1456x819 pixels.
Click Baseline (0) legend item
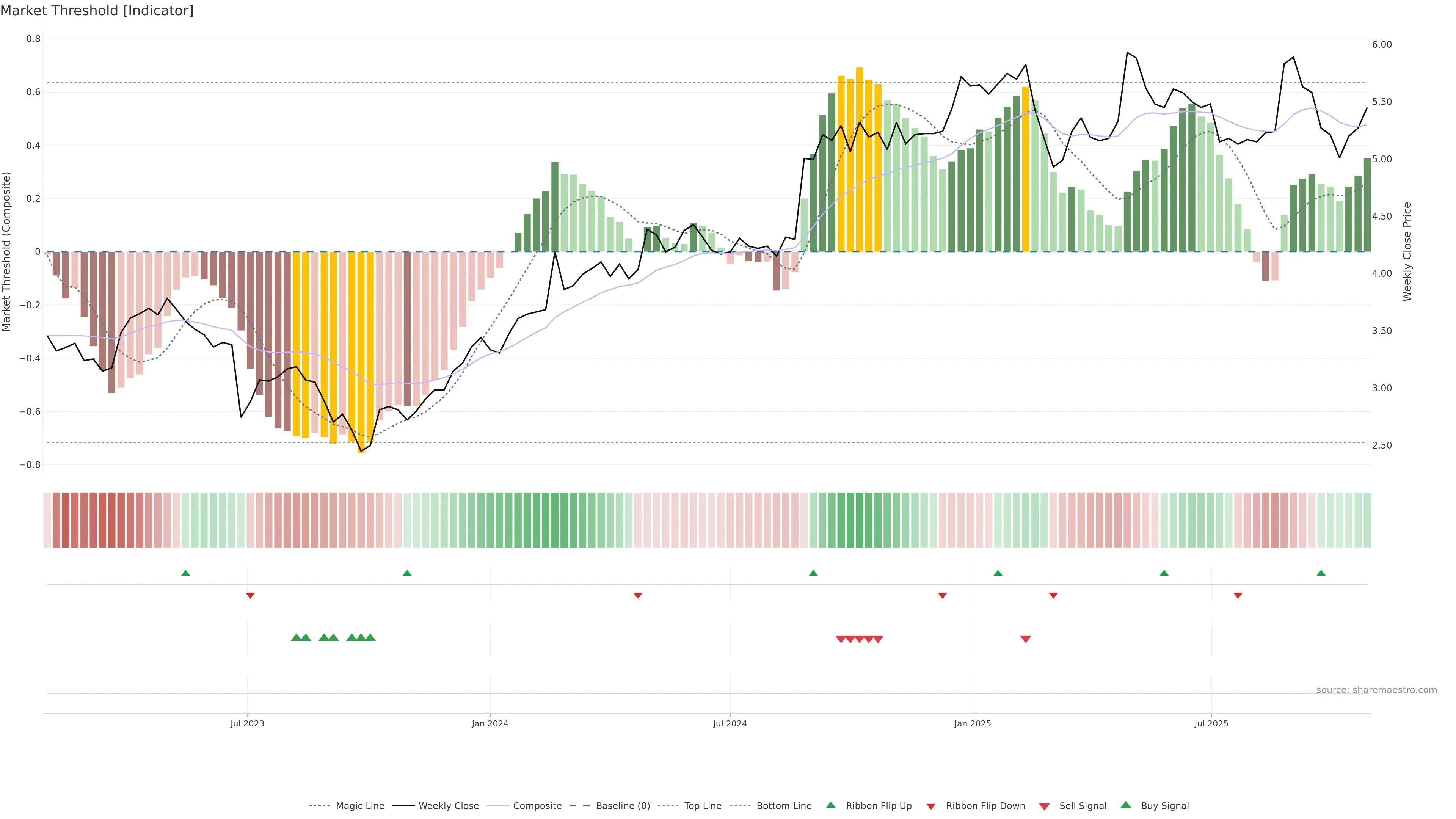tap(623, 806)
